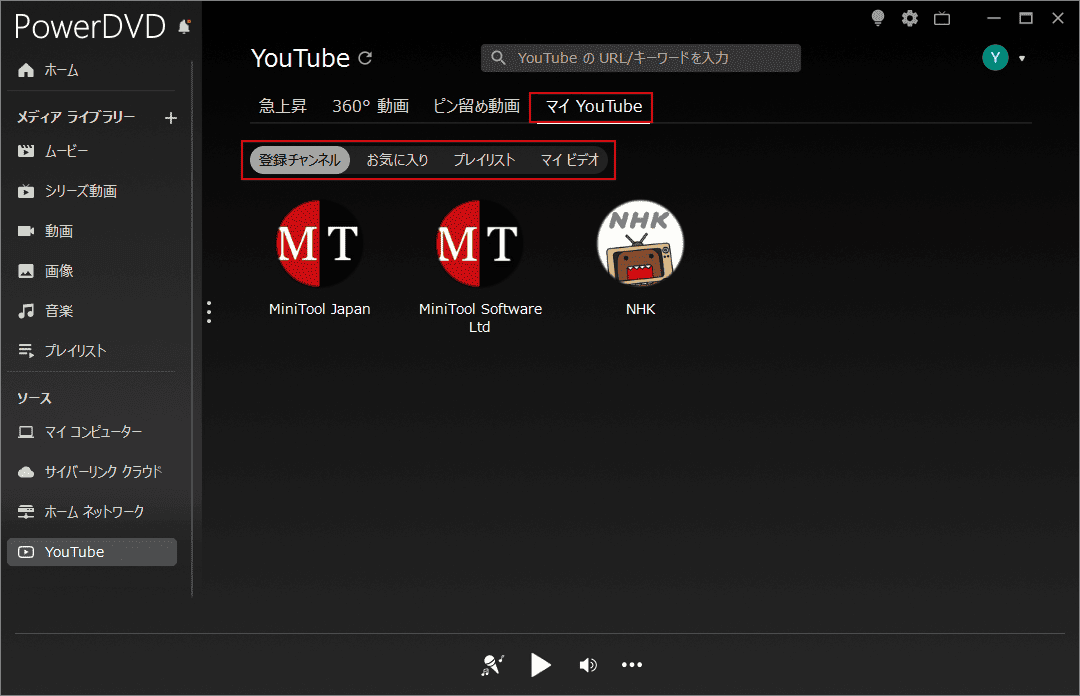Open more playback options ellipsis
Viewport: 1080px width, 696px height.
(632, 665)
